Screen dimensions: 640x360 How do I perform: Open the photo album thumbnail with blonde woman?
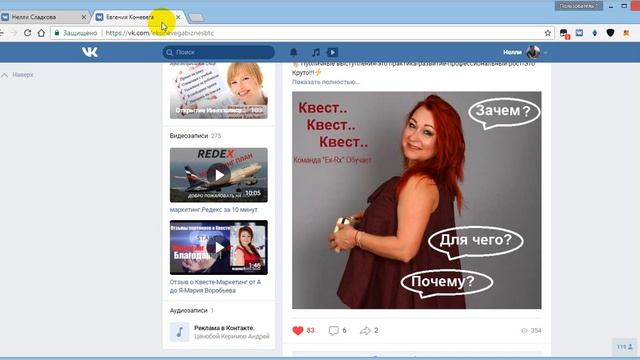pos(219,91)
